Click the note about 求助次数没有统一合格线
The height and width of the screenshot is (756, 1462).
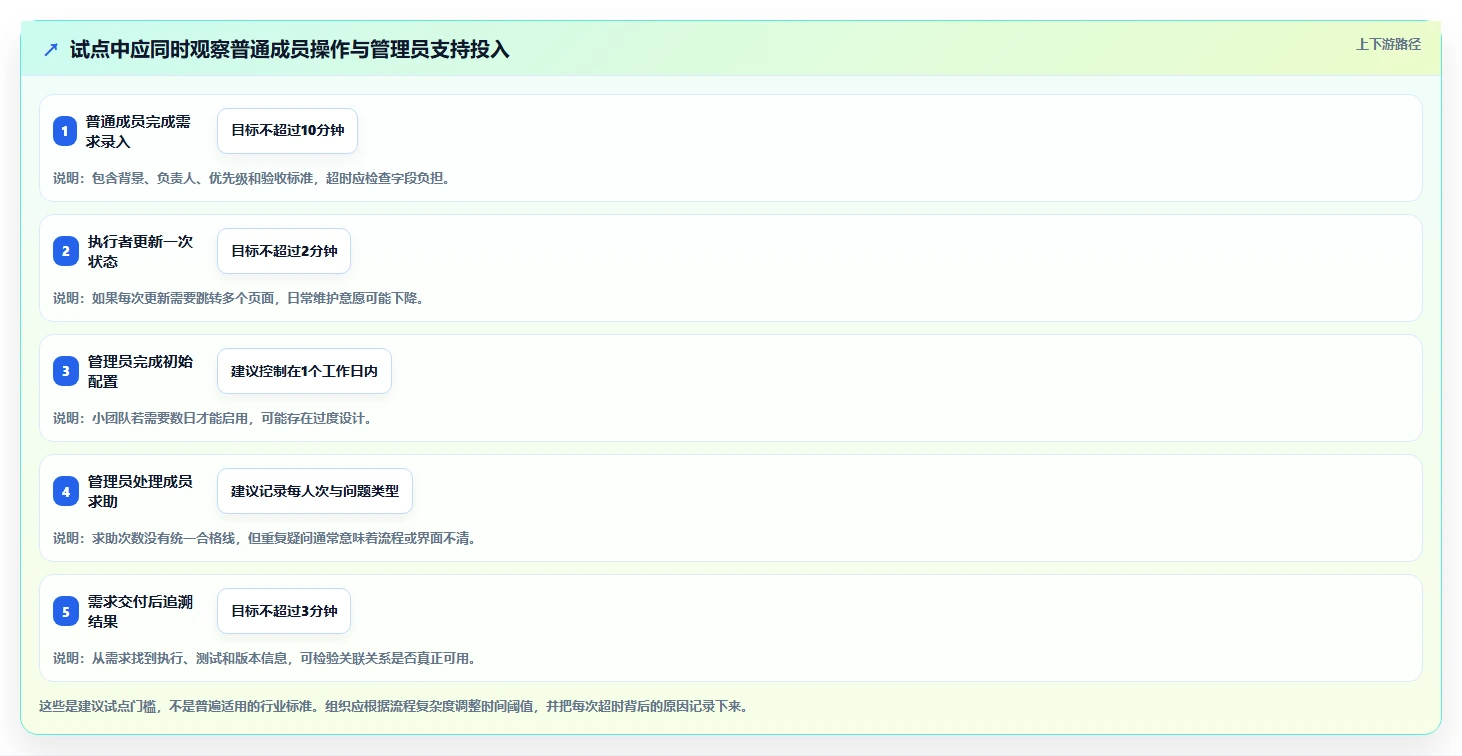coord(265,538)
